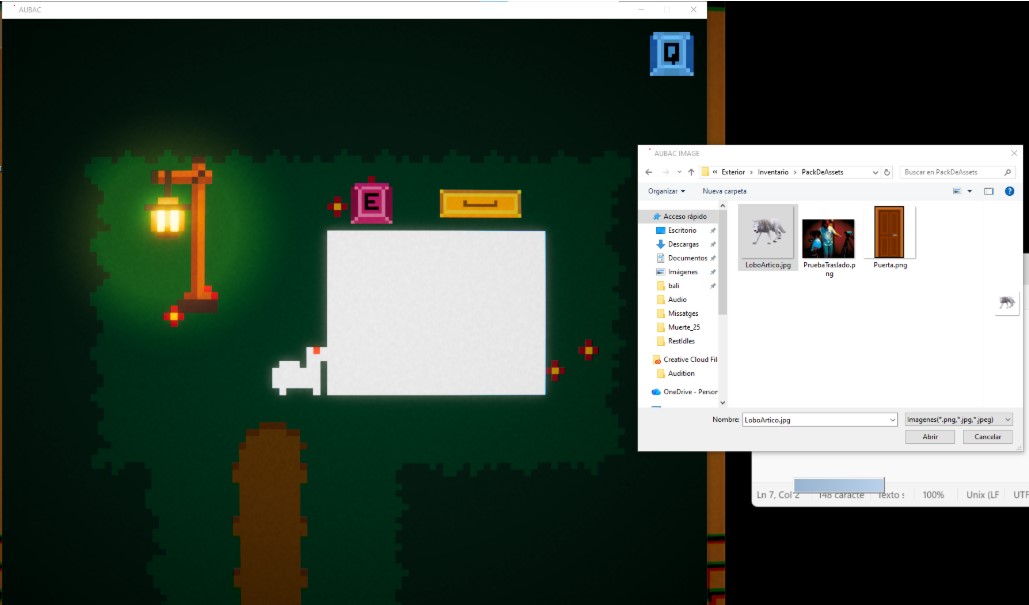
Task: Click the pink E key icon
Action: tap(371, 203)
